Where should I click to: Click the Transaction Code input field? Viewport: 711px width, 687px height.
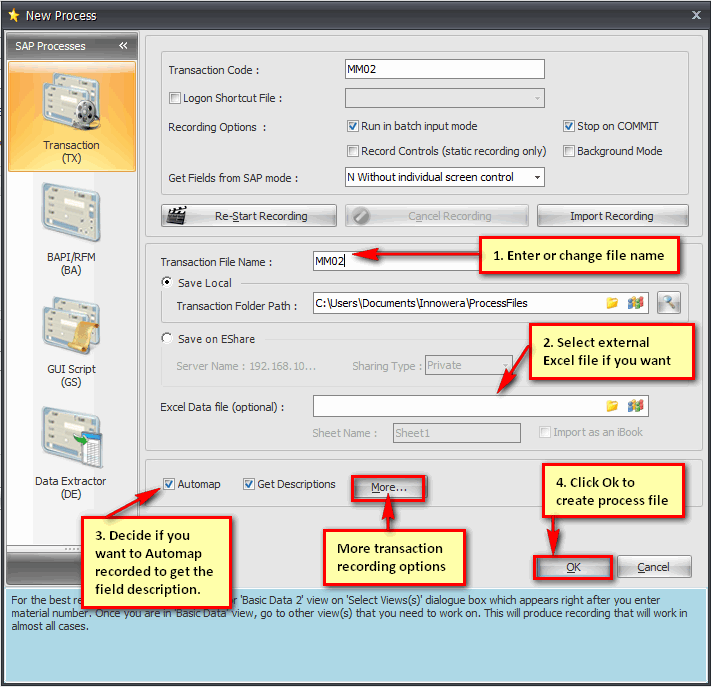[444, 70]
